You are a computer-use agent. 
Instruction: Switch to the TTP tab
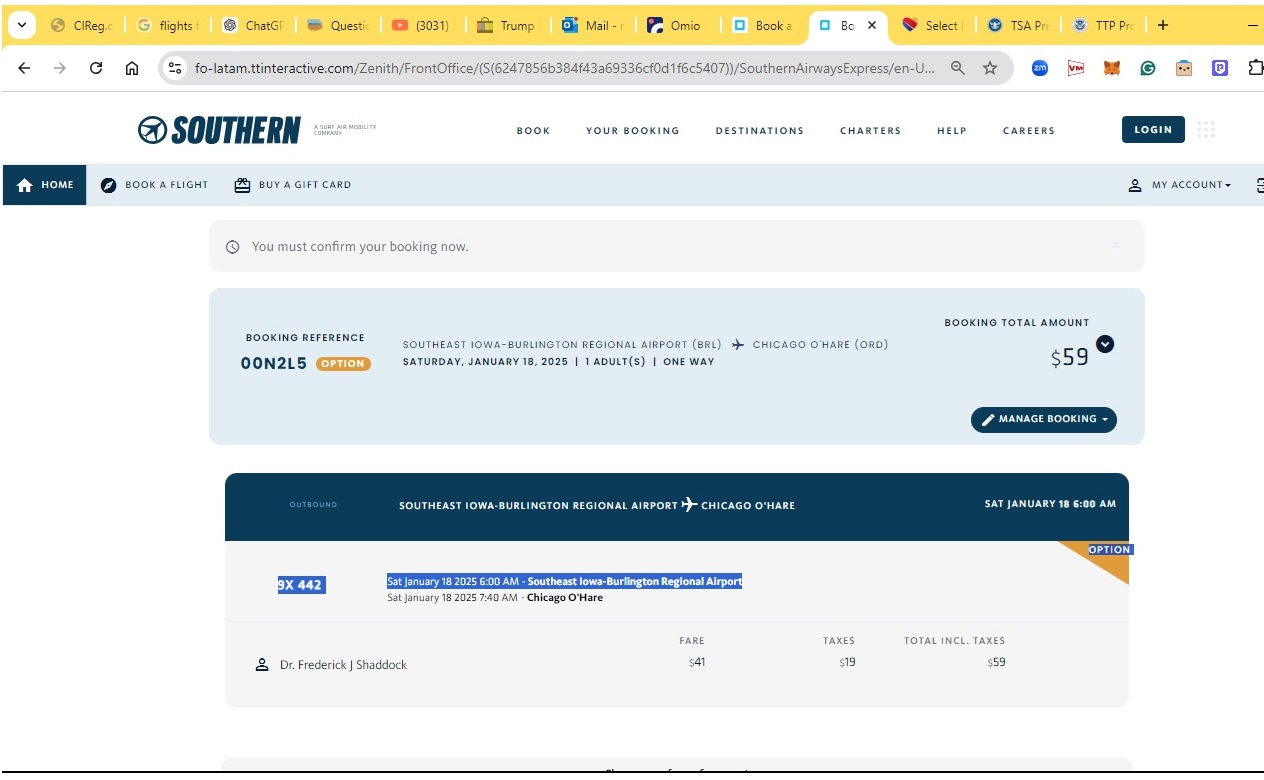(x=1102, y=26)
